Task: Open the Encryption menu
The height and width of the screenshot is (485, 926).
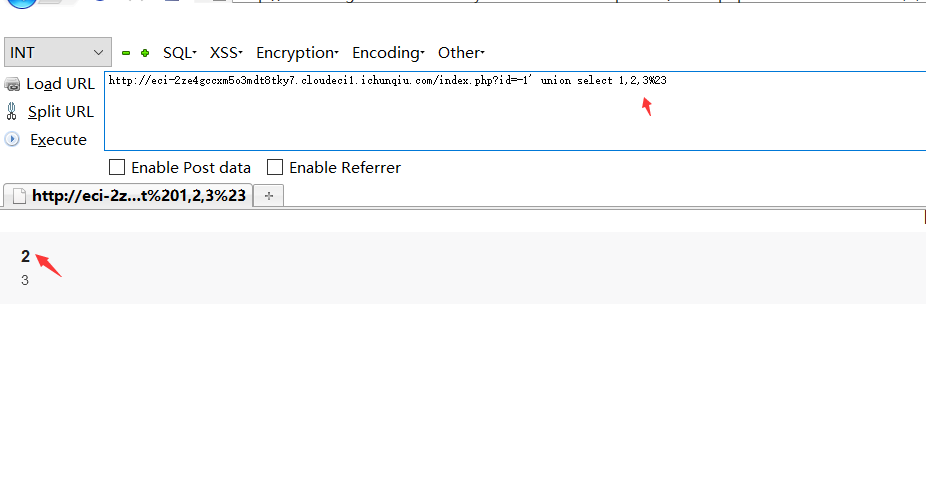Action: click(297, 53)
